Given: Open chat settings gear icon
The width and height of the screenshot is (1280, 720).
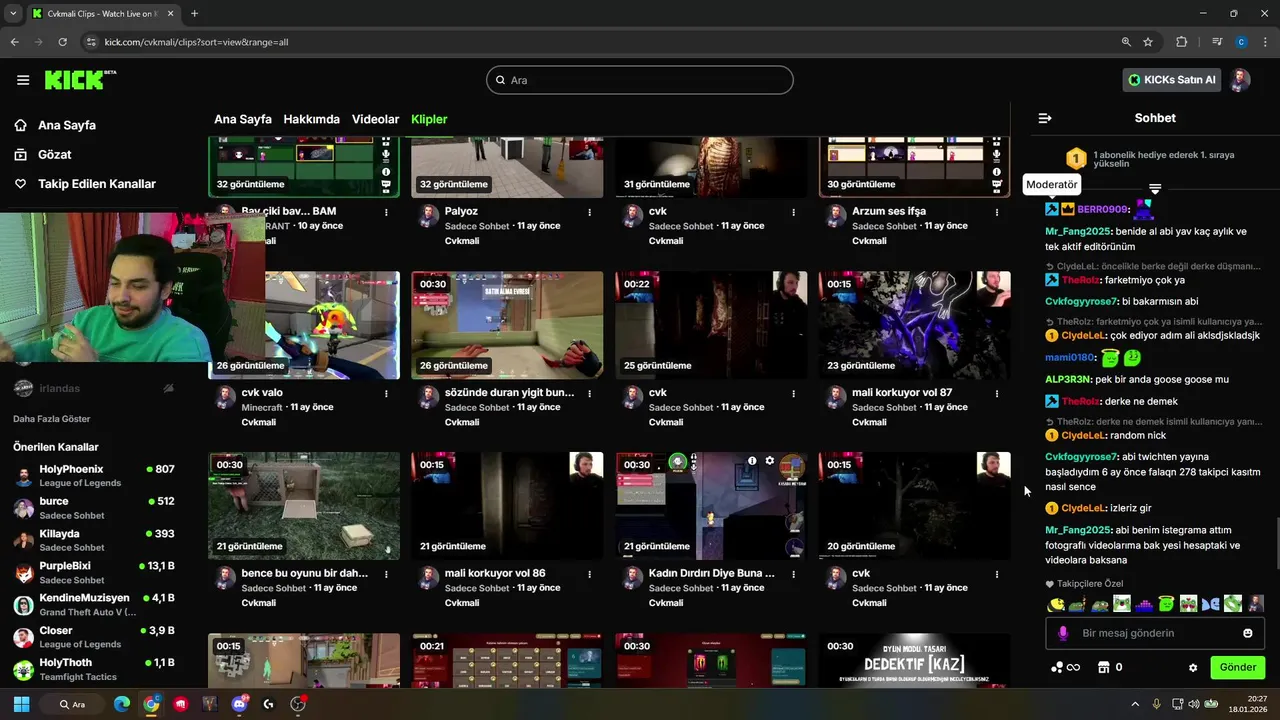Looking at the screenshot, I should point(1193,667).
